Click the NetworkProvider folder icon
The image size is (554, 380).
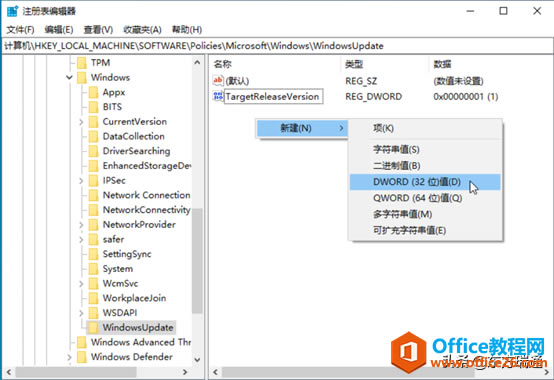[x=93, y=225]
